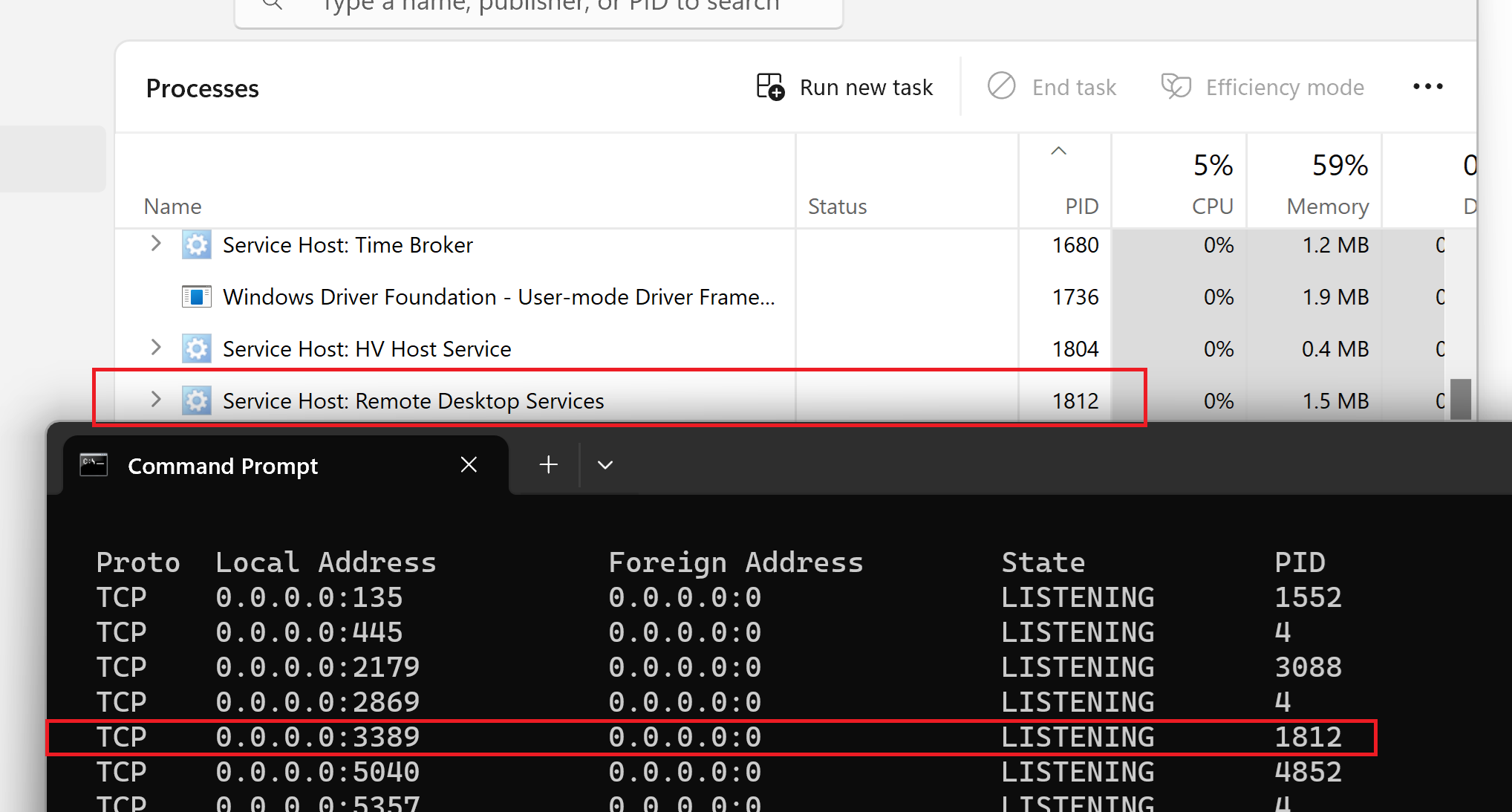Click the Run new task icon

pos(770,87)
